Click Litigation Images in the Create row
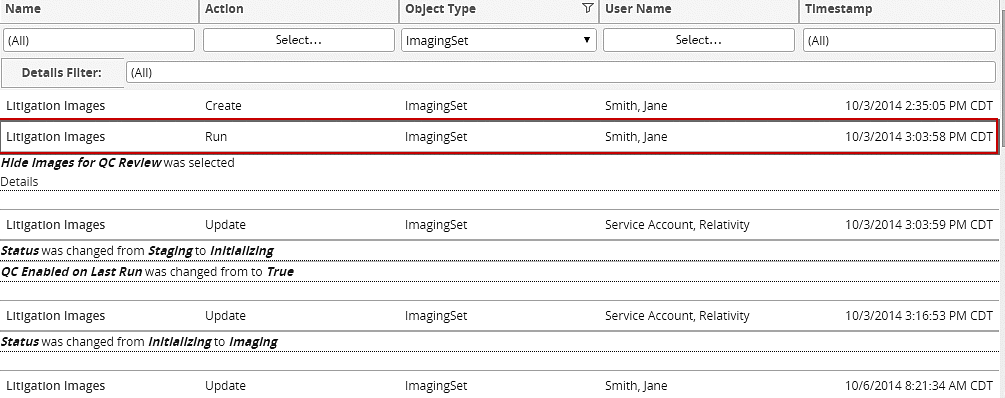This screenshot has height=398, width=1005. 55,106
